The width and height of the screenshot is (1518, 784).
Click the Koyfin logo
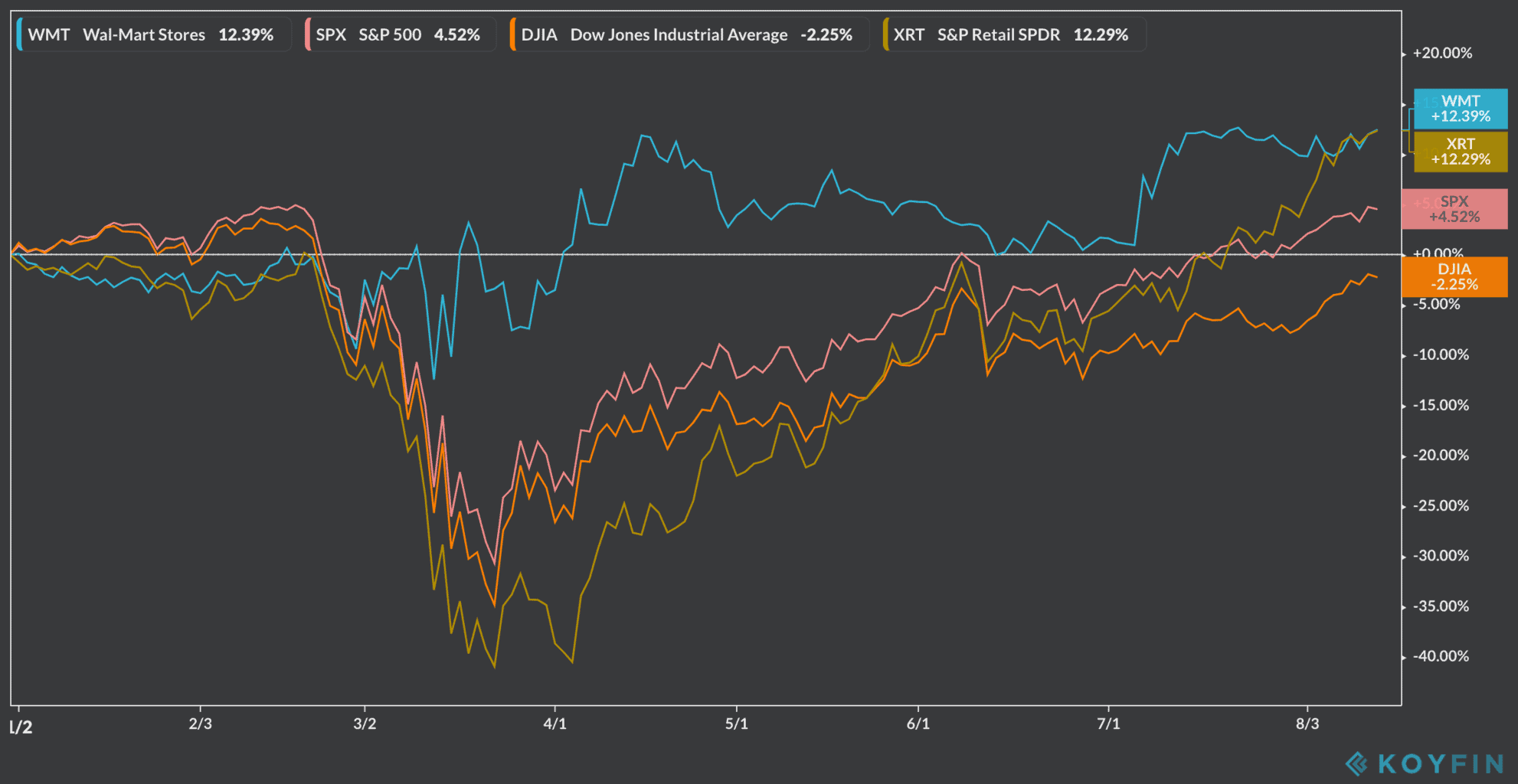[1425, 763]
